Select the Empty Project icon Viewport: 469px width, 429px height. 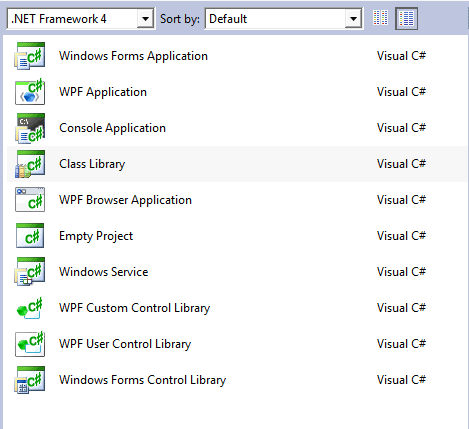(30, 236)
